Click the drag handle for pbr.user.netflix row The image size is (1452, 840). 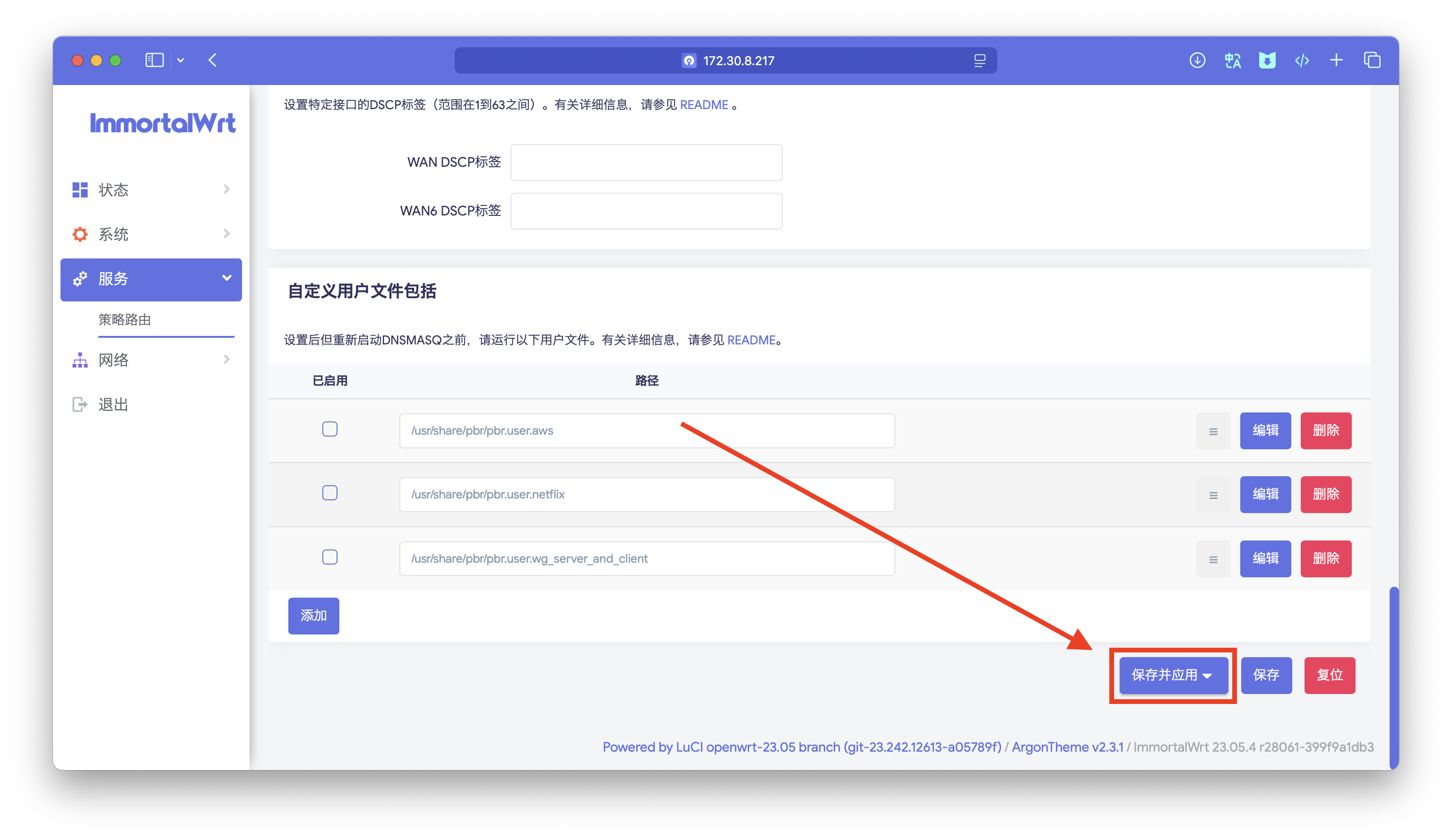tap(1213, 495)
